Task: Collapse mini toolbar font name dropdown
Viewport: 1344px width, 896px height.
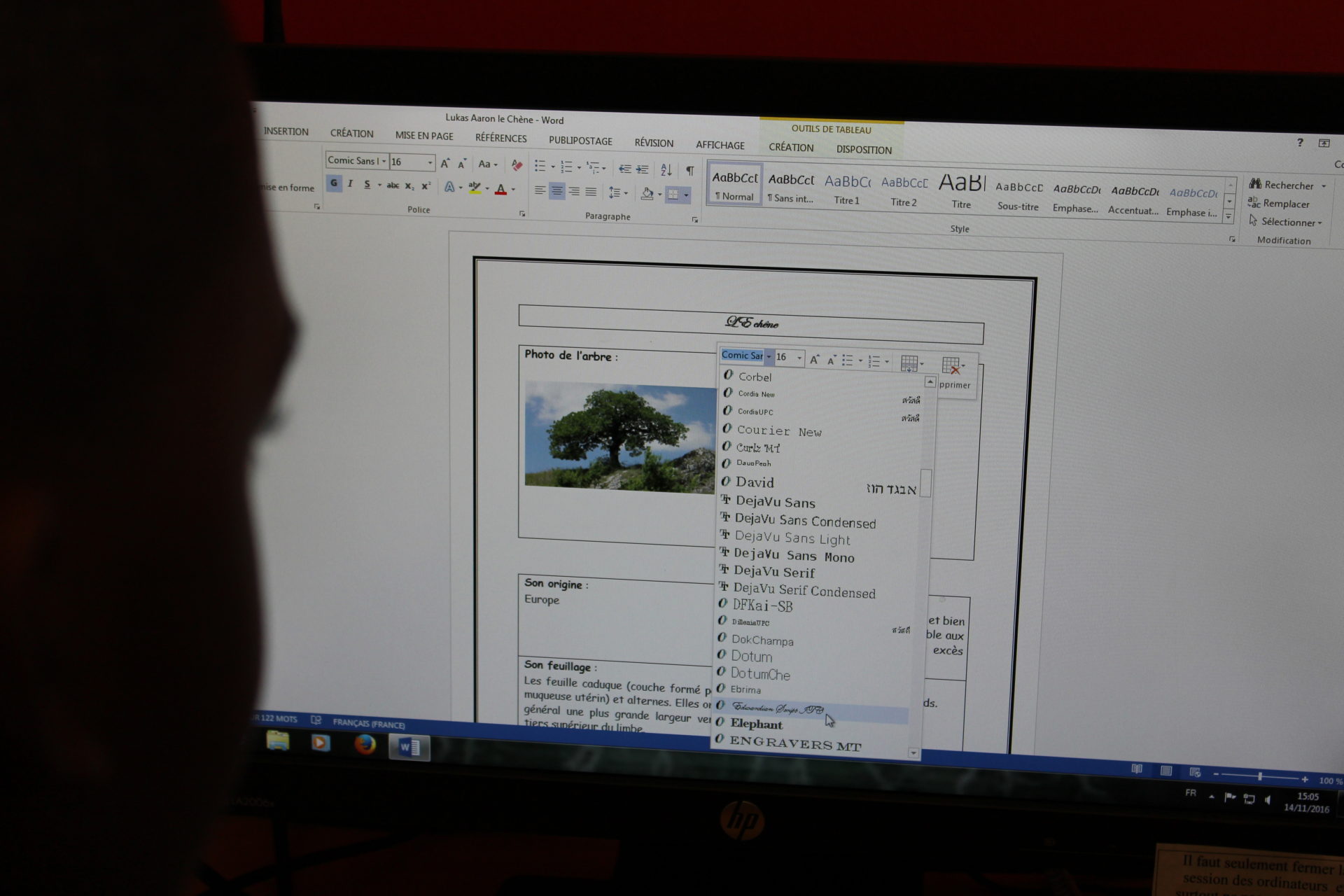Action: (x=769, y=357)
